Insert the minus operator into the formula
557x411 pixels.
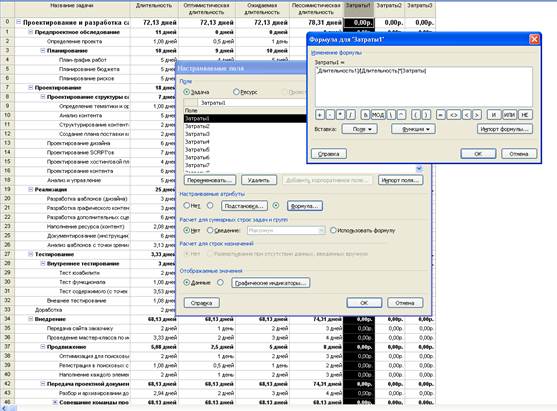pos(330,115)
